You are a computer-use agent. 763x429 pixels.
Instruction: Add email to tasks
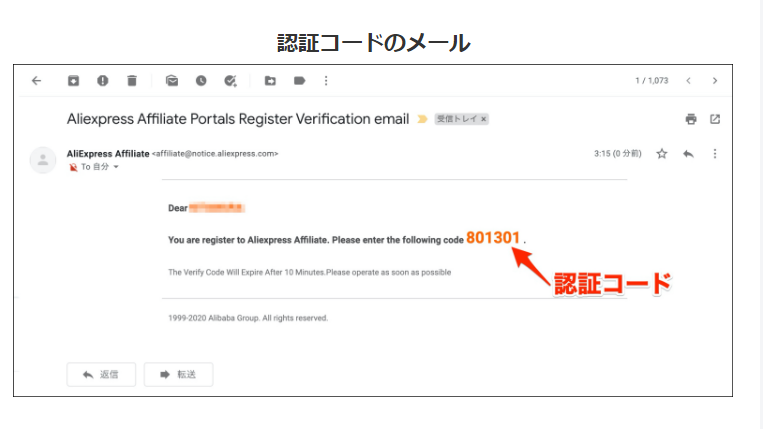click(230, 81)
